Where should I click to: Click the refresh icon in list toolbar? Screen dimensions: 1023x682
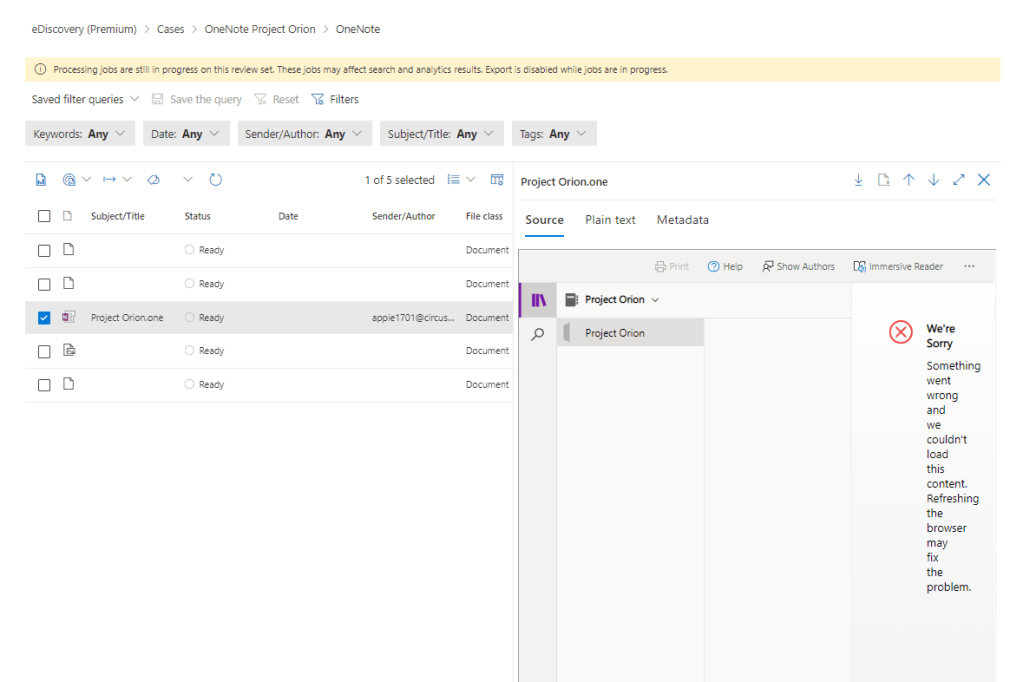215,180
